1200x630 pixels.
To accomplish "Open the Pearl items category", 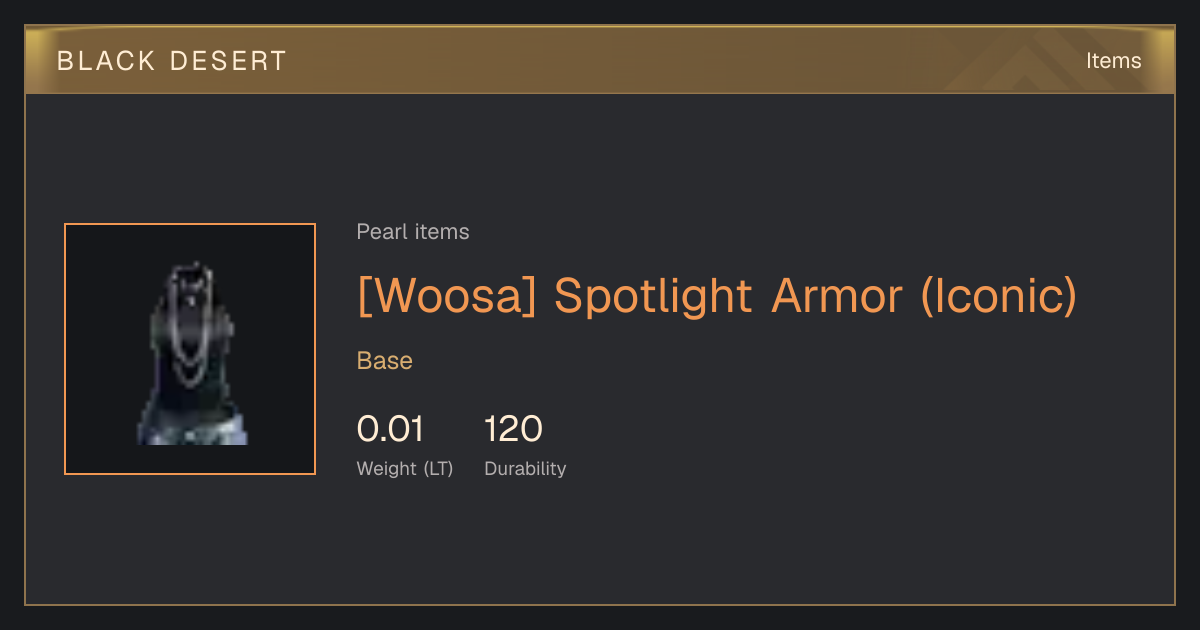I will click(x=413, y=232).
